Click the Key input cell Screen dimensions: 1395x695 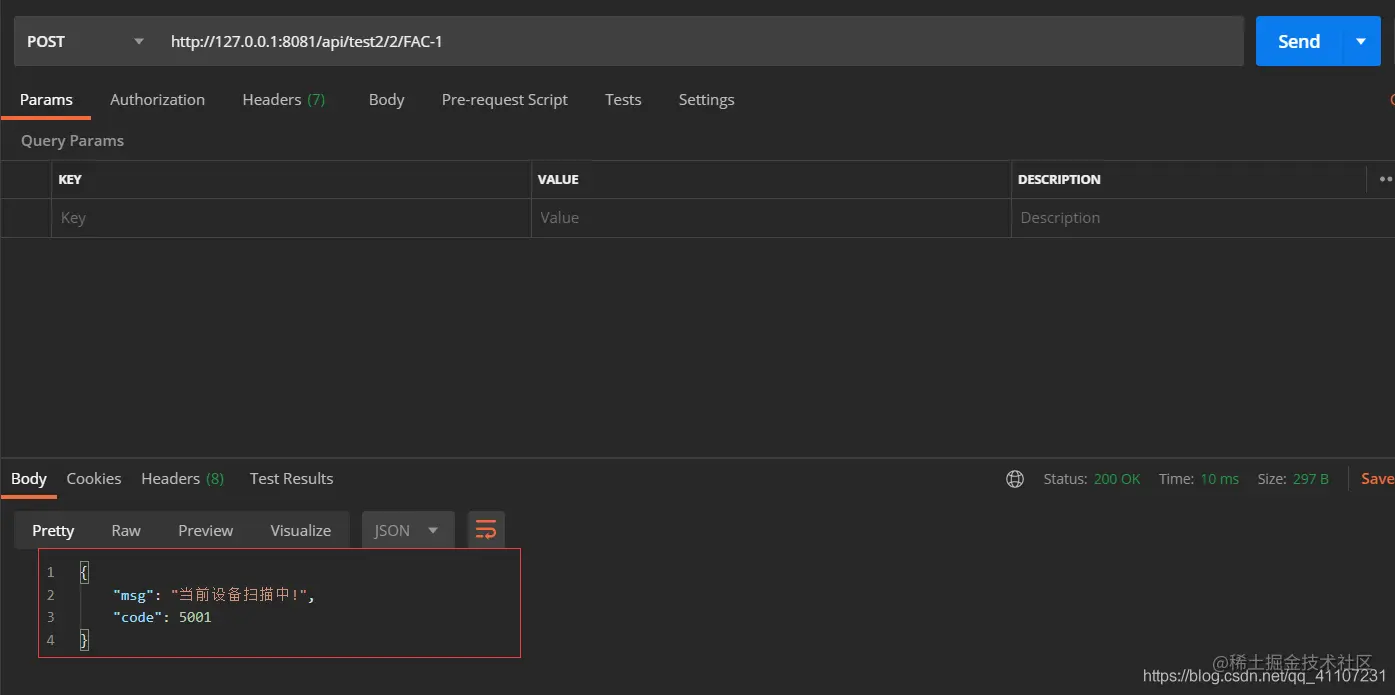291,218
